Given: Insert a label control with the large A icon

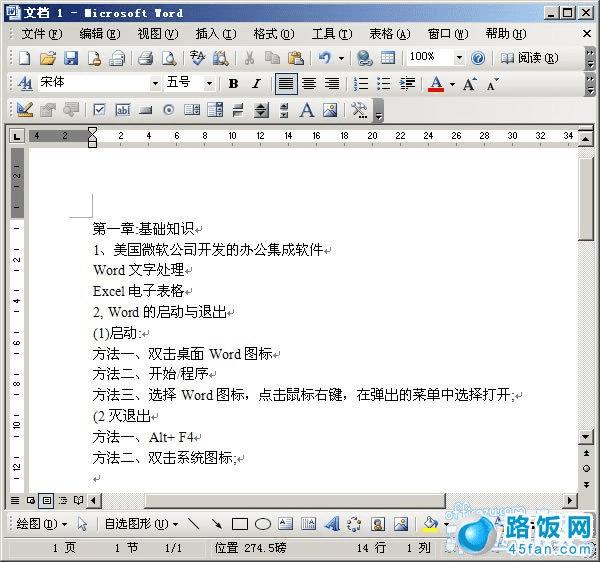Looking at the screenshot, I should pyautogui.click(x=307, y=110).
